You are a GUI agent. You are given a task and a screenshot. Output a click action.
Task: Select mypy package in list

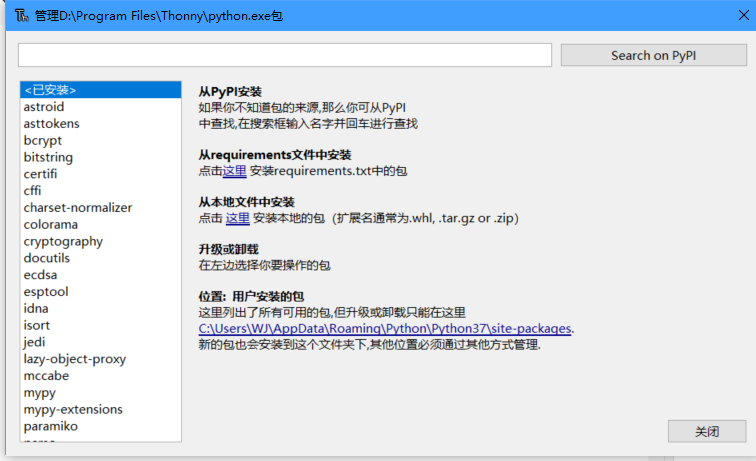[x=101, y=393]
